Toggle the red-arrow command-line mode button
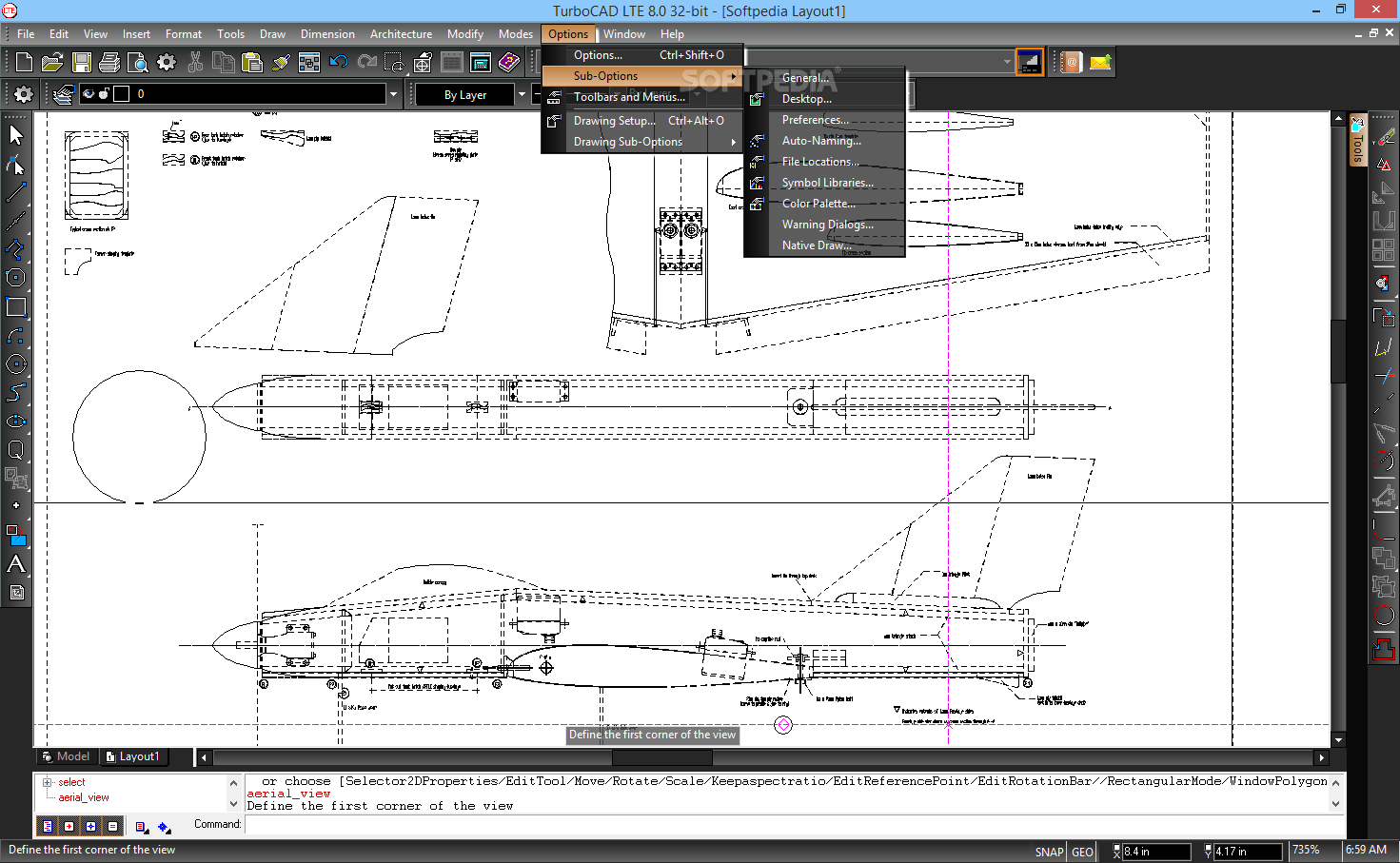This screenshot has width=1400, height=863. (x=69, y=827)
